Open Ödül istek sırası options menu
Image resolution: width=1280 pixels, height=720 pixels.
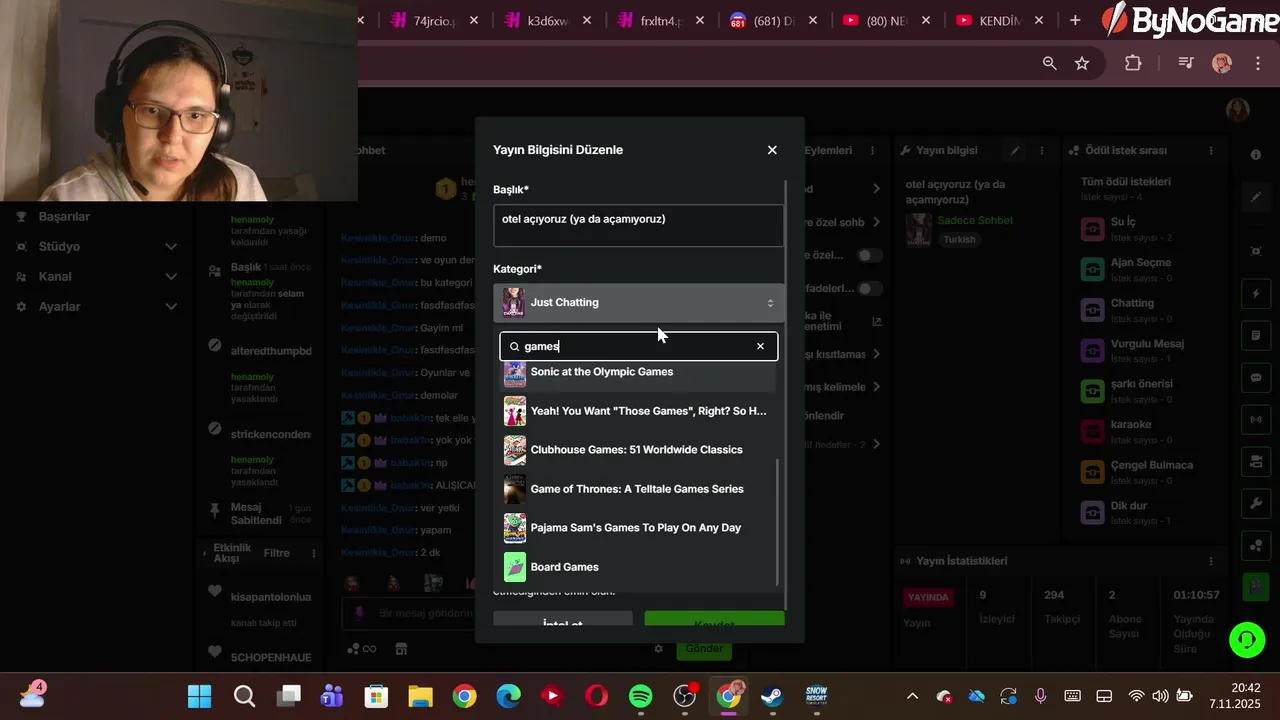point(1211,151)
